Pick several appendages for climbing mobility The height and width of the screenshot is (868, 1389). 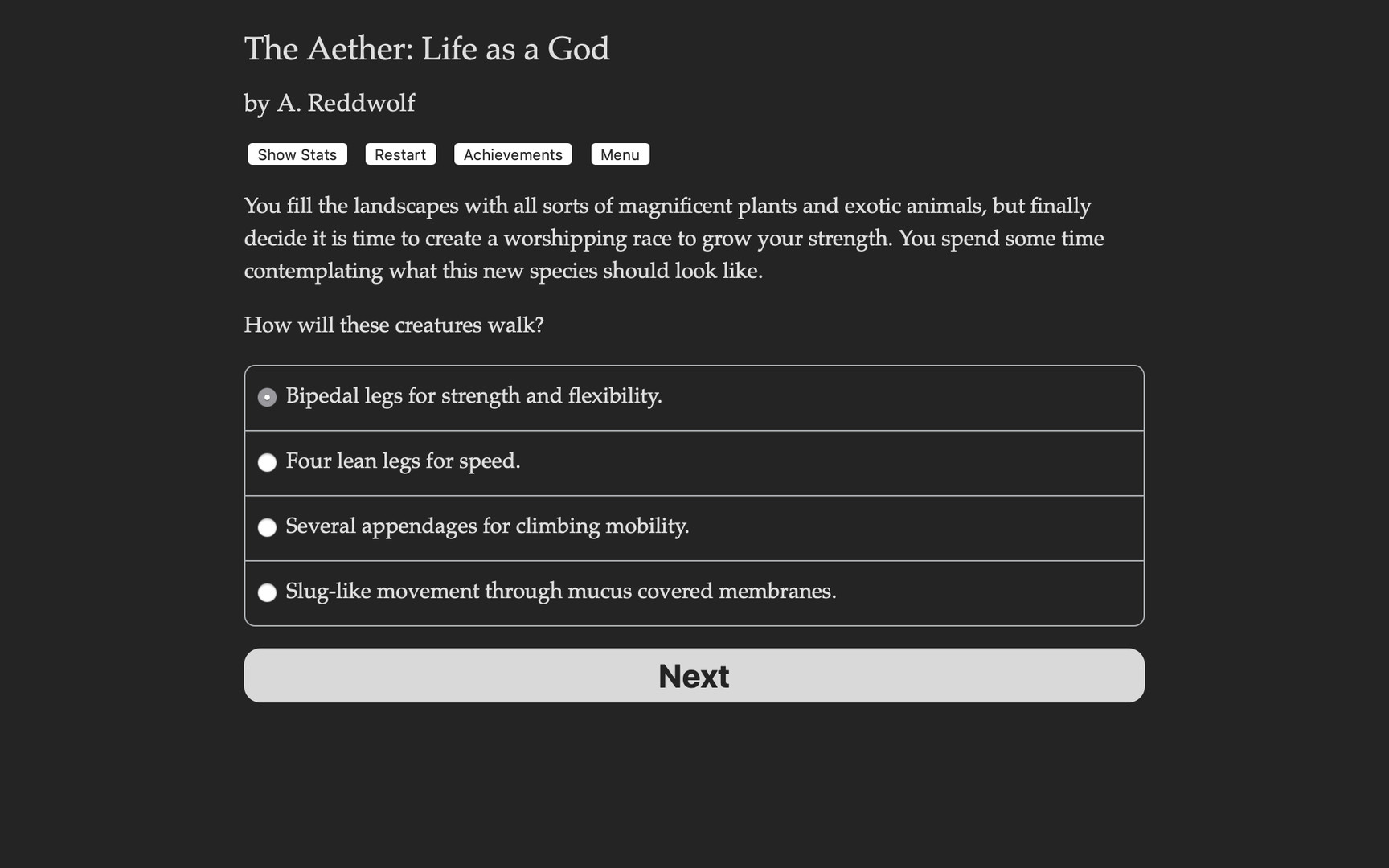tap(487, 527)
